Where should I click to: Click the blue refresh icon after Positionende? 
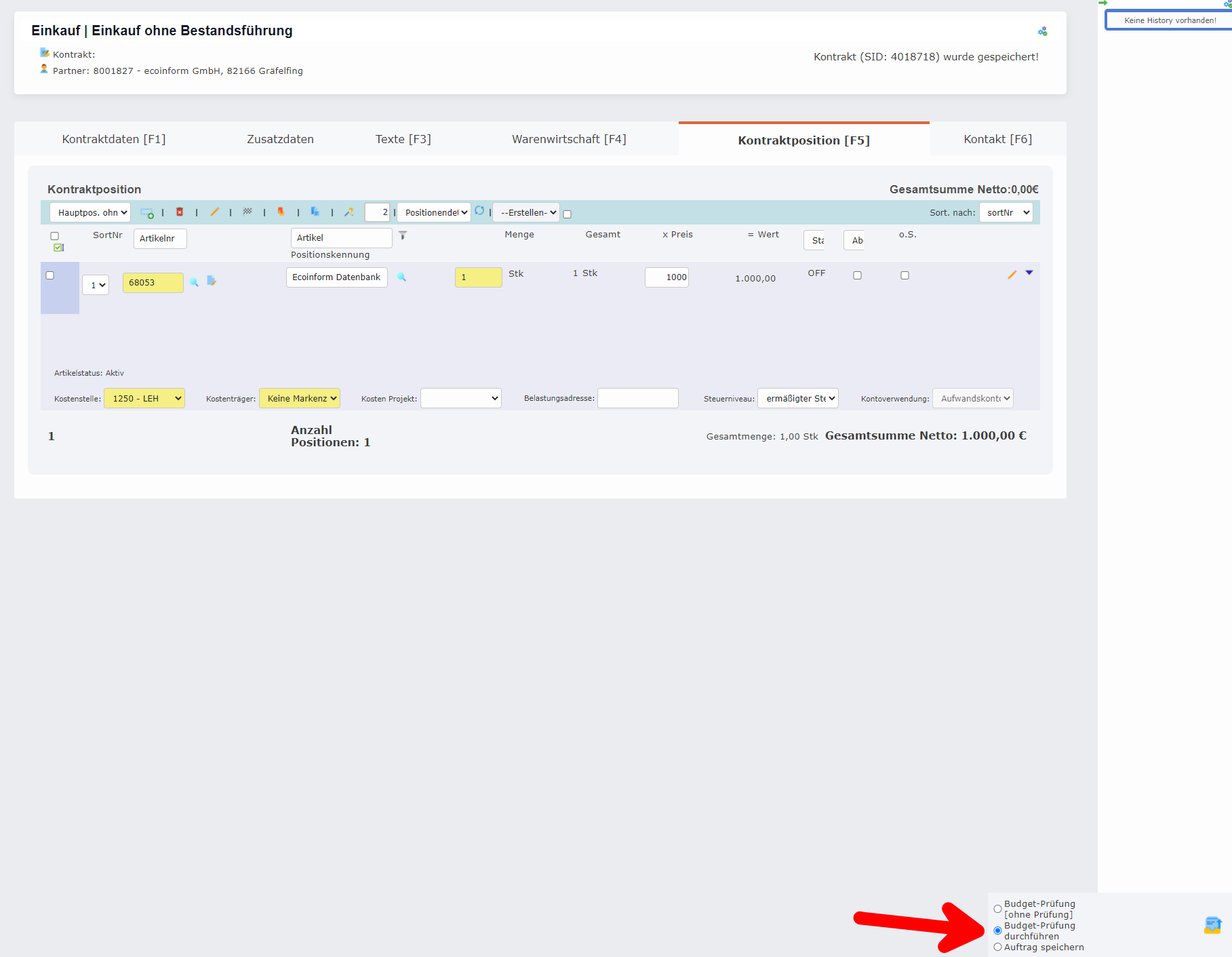pyautogui.click(x=479, y=211)
